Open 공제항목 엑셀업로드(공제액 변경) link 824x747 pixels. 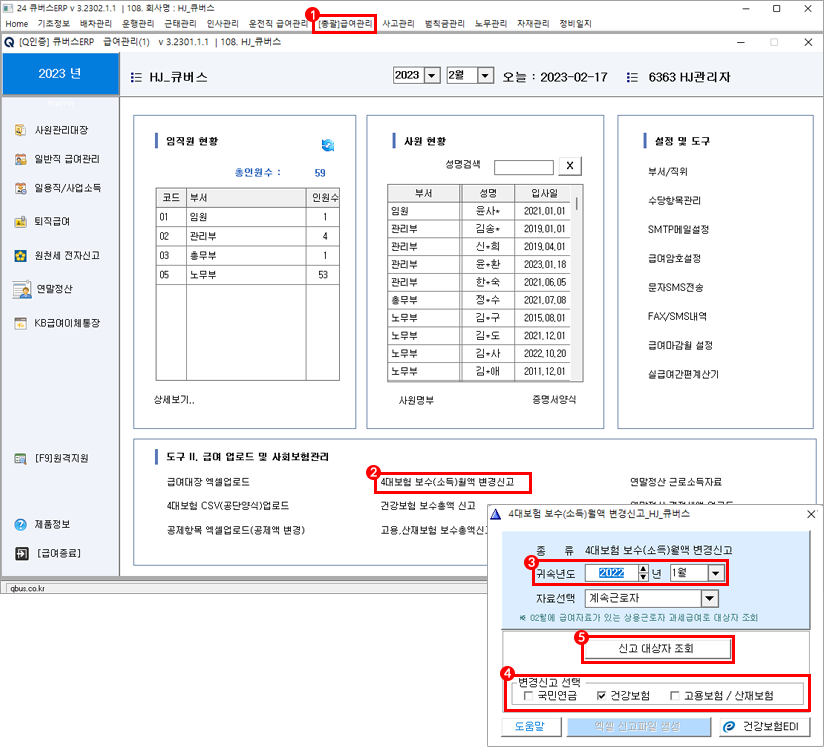click(x=235, y=530)
